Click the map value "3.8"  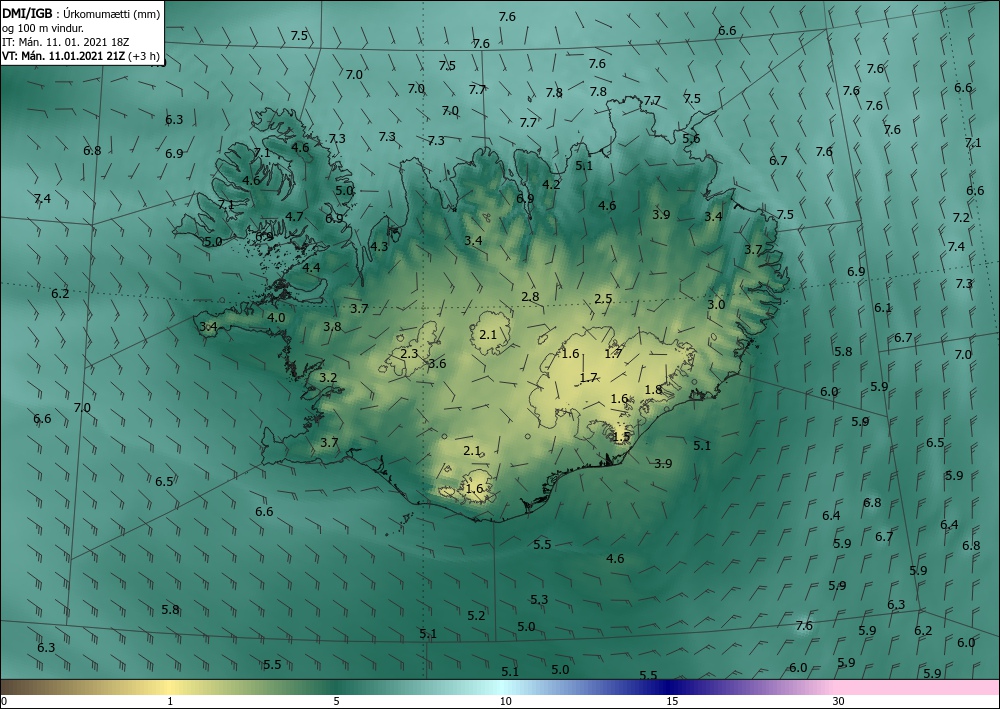[x=332, y=326]
